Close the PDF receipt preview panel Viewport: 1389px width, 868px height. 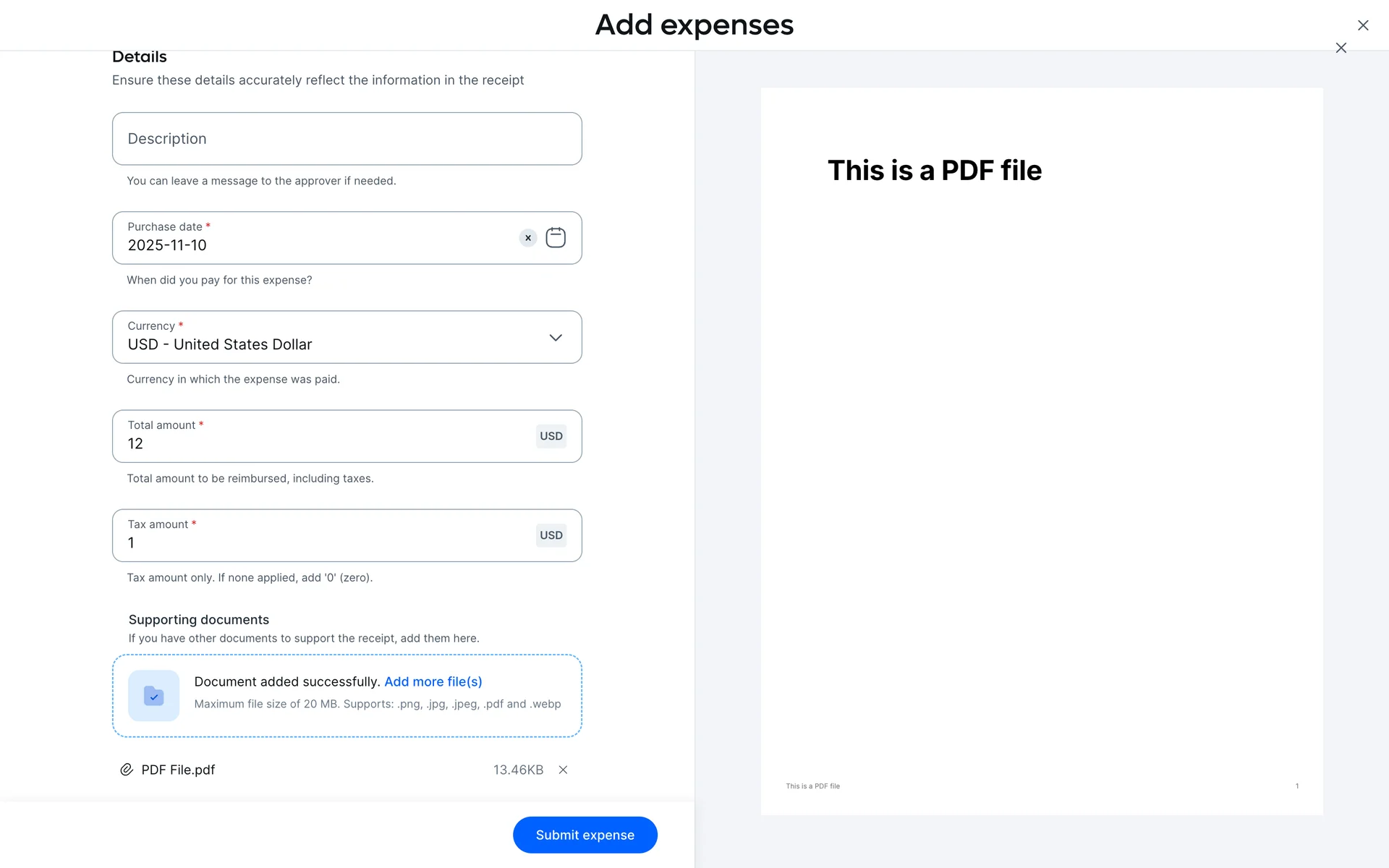click(x=1341, y=48)
